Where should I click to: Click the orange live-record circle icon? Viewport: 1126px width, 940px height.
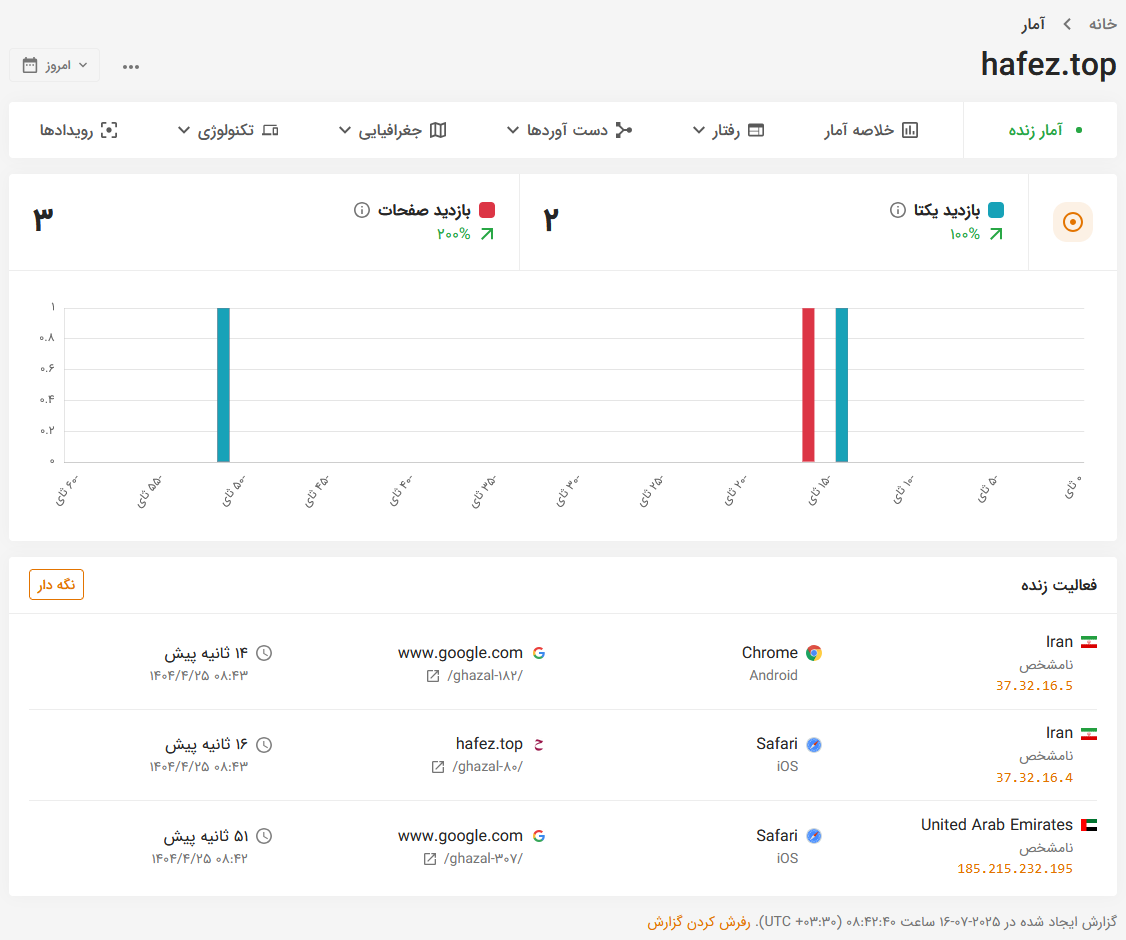coord(1073,222)
